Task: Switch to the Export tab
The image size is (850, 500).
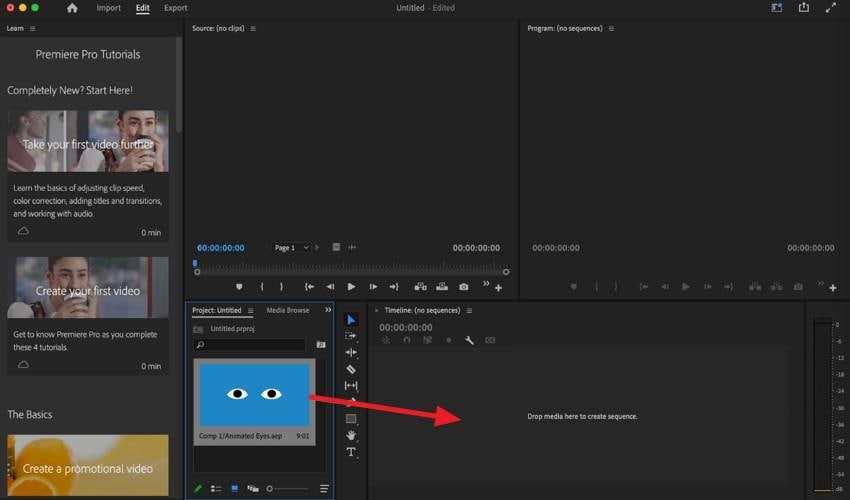Action: click(x=176, y=8)
